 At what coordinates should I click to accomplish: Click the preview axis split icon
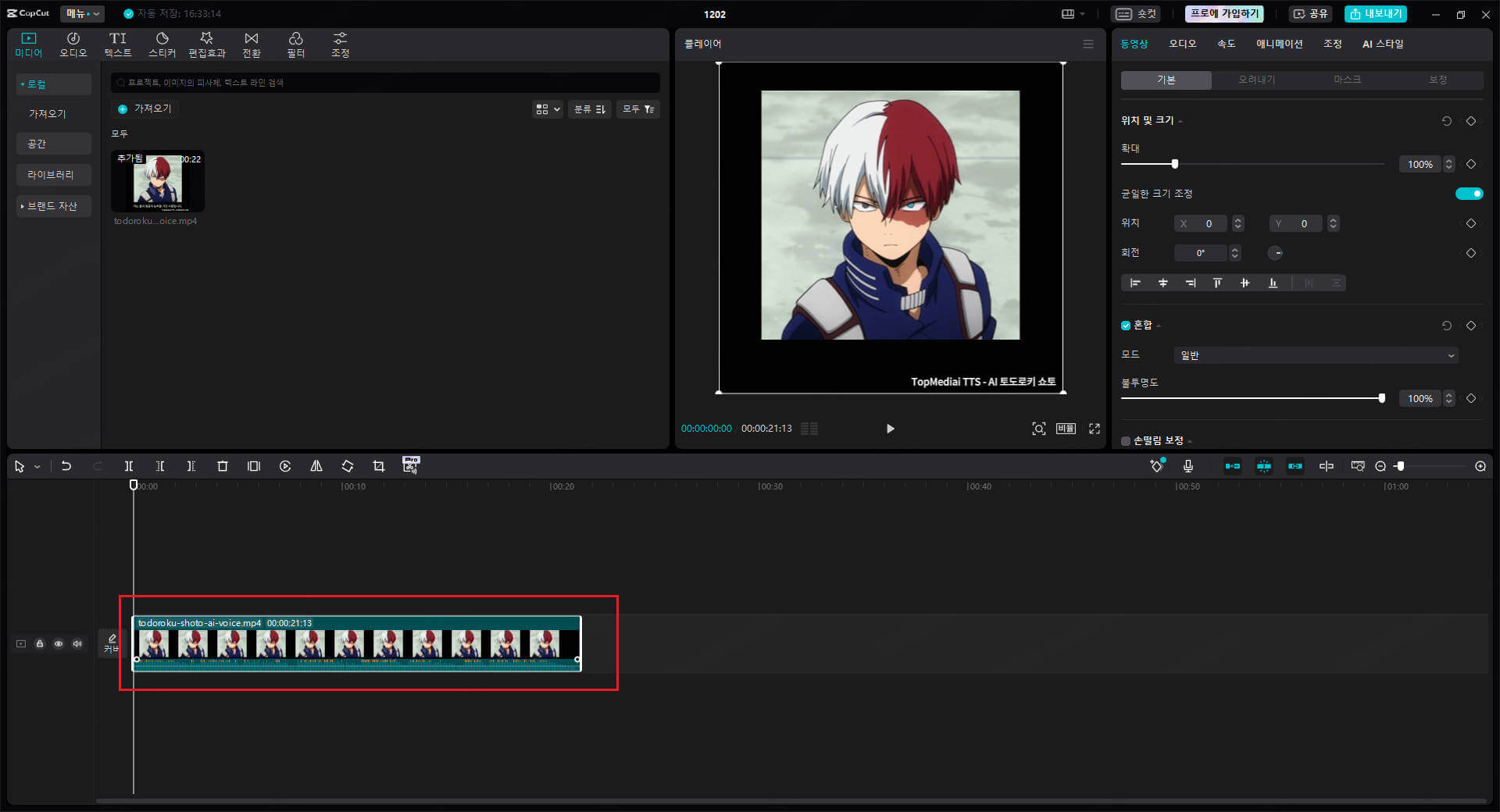[1327, 466]
